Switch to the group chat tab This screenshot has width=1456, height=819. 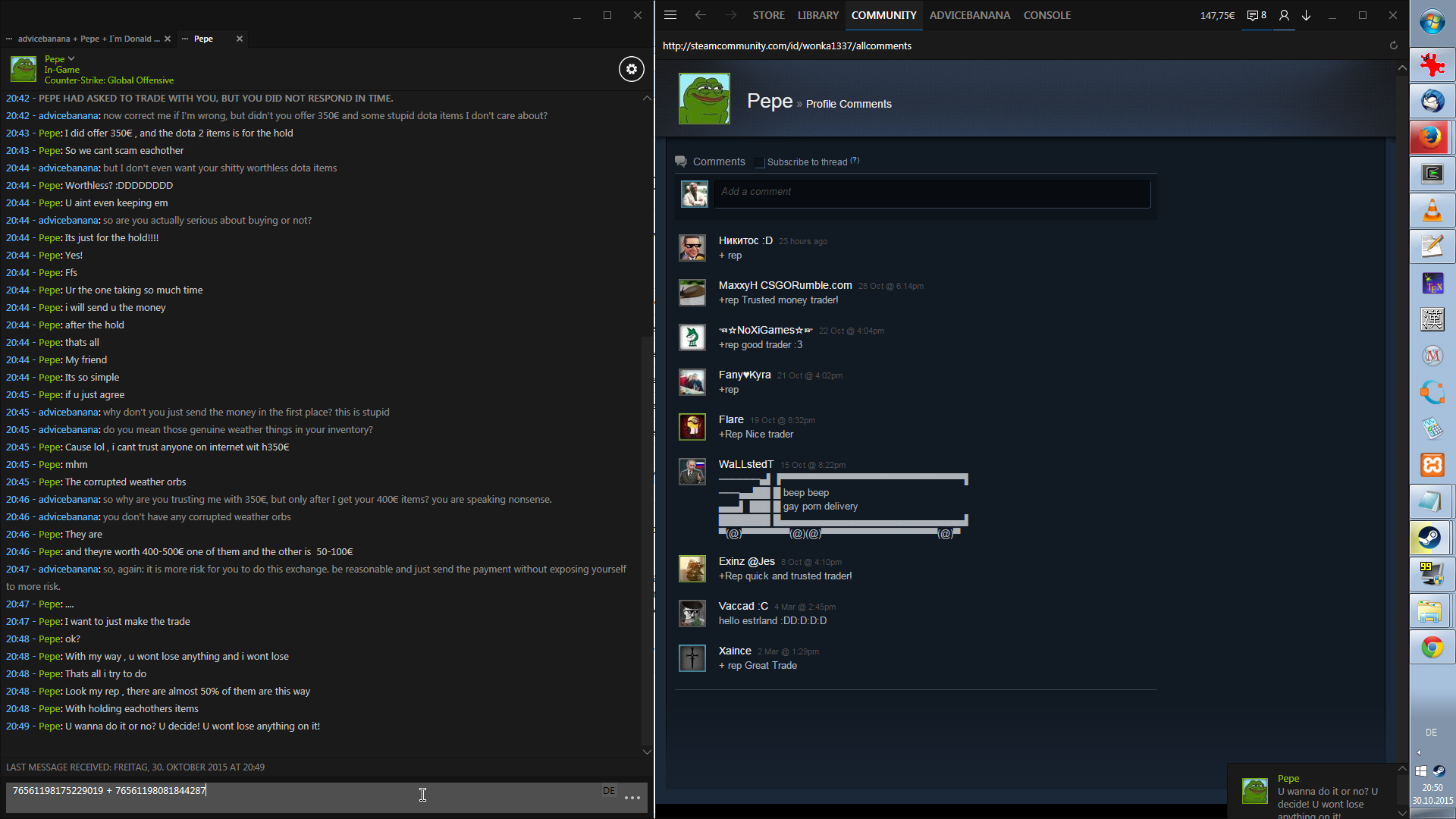point(88,39)
